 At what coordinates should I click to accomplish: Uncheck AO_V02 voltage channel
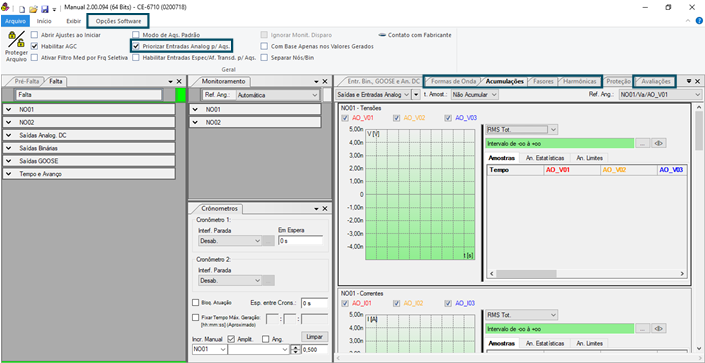pos(397,118)
